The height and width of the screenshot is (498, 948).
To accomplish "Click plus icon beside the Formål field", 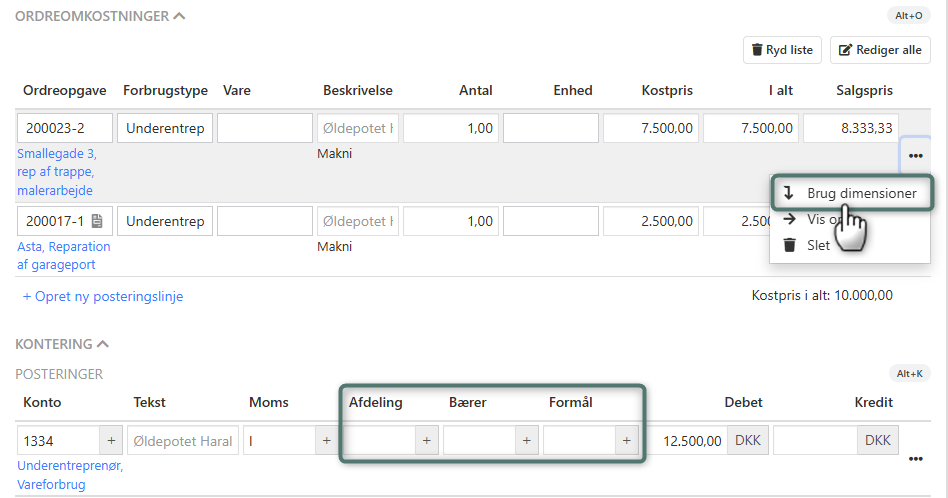I will click(x=626, y=441).
